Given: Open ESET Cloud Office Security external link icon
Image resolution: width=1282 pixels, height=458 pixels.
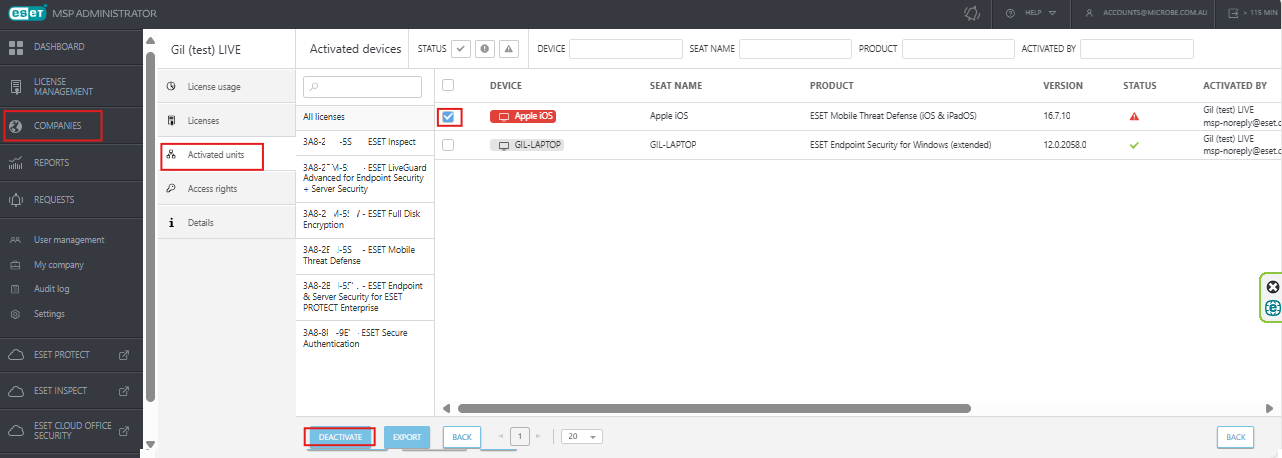Looking at the screenshot, I should pos(124,431).
